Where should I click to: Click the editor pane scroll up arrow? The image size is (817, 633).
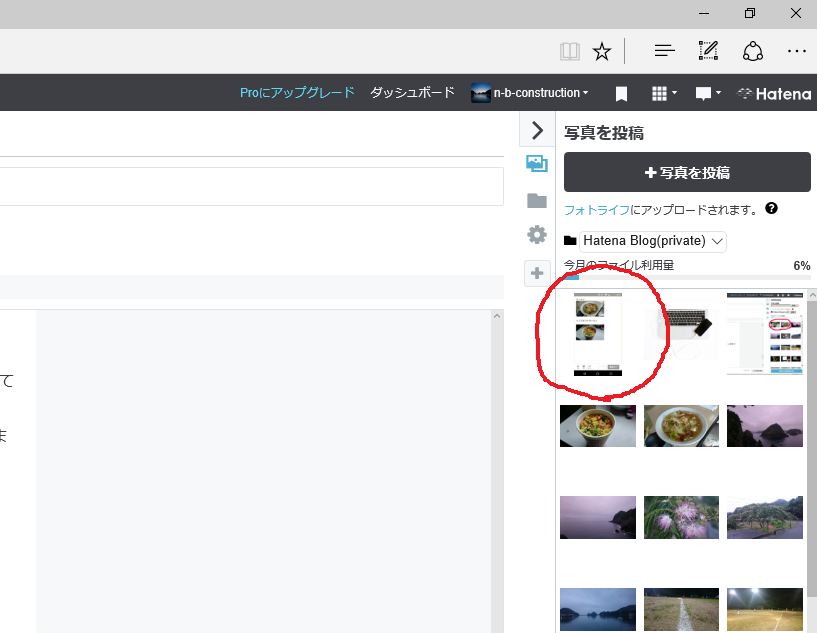[497, 316]
